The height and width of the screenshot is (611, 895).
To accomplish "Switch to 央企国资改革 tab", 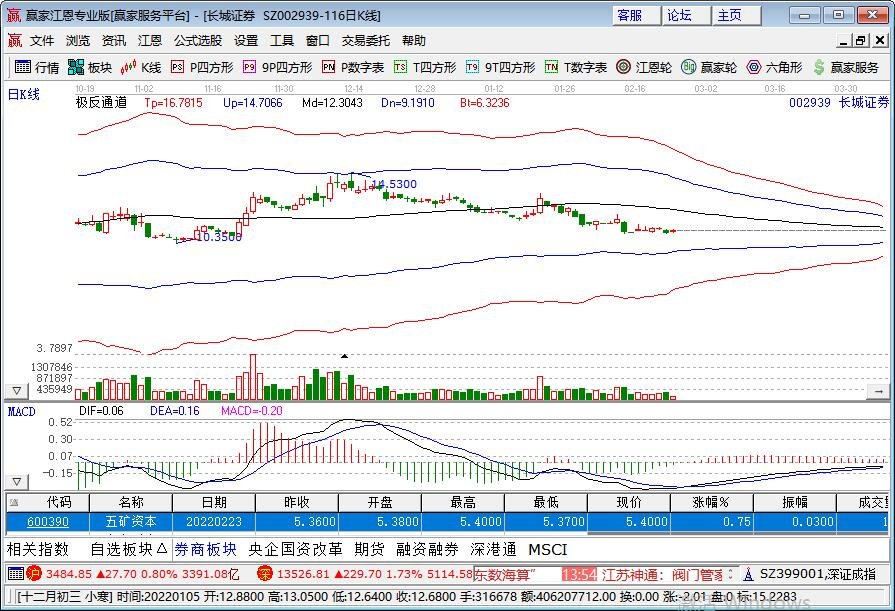I will click(x=295, y=549).
